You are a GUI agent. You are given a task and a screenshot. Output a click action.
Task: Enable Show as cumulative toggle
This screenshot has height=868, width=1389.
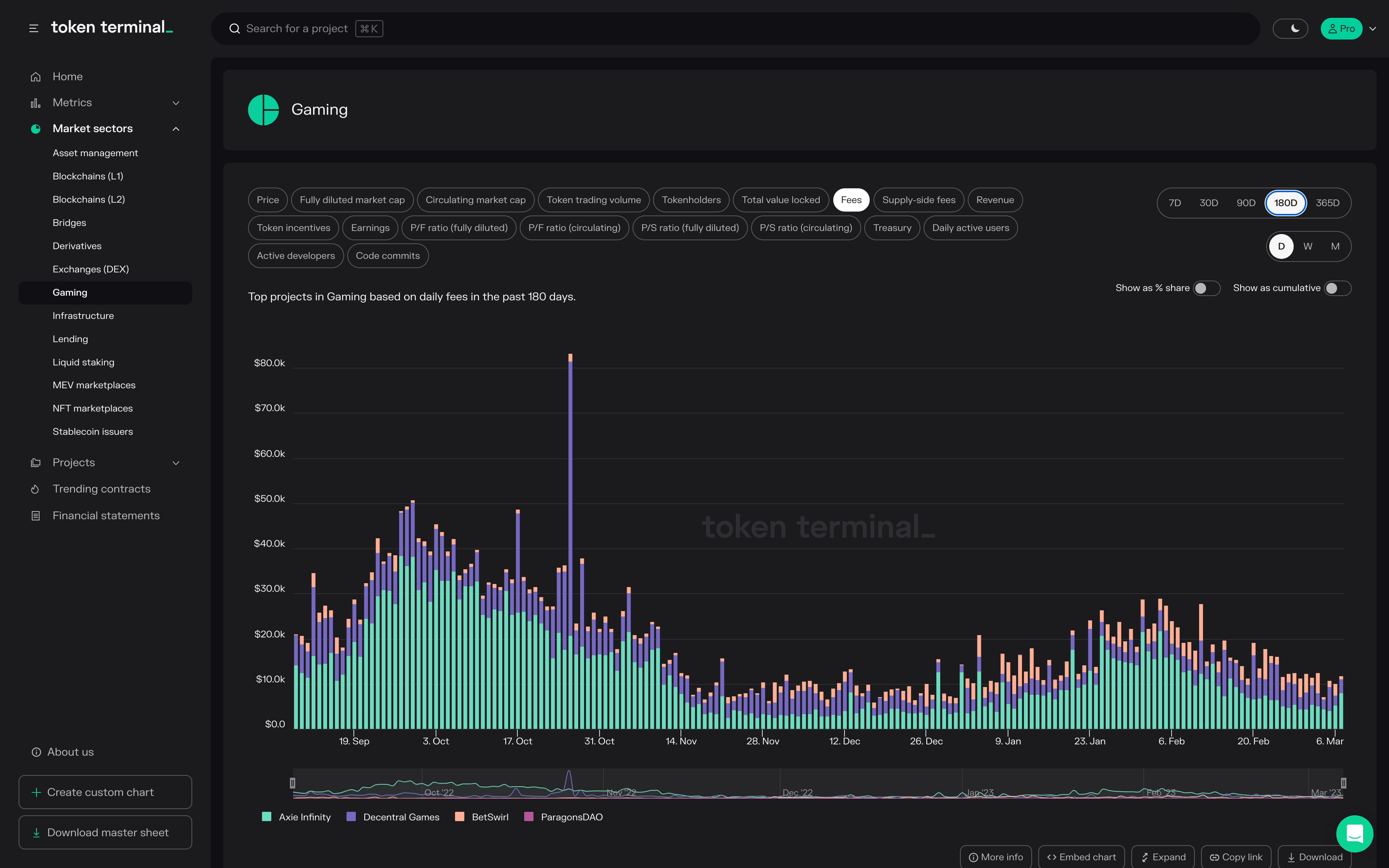(1337, 288)
